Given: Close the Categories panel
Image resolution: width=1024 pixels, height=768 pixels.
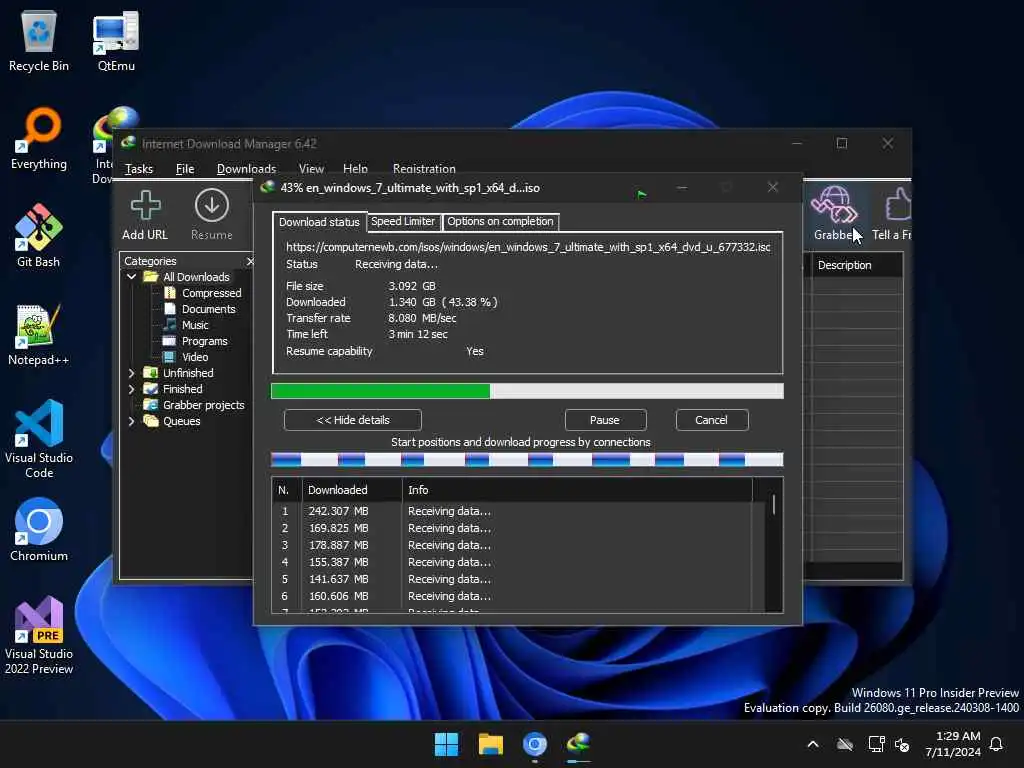Looking at the screenshot, I should [x=249, y=261].
